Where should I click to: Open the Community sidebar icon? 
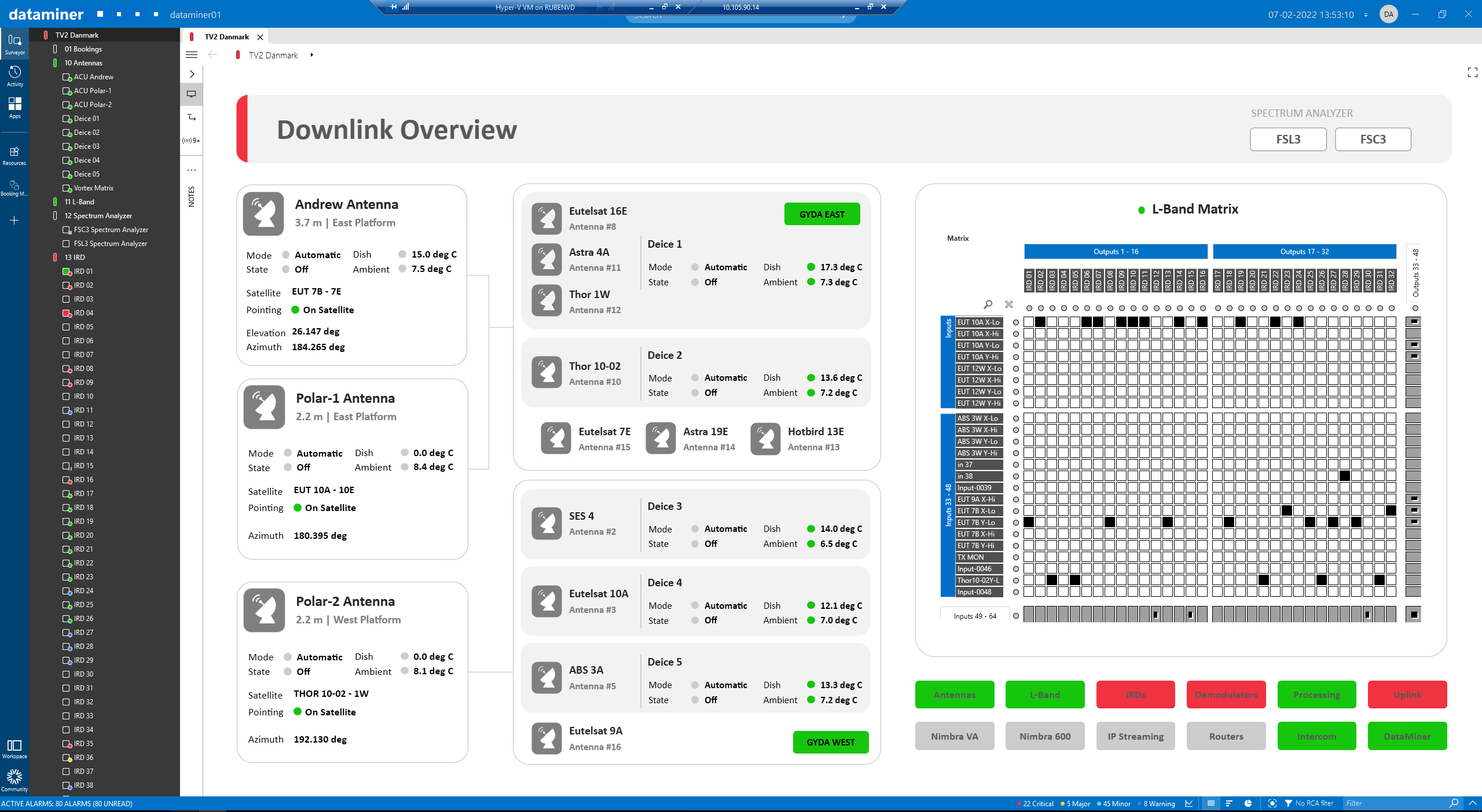(14, 780)
